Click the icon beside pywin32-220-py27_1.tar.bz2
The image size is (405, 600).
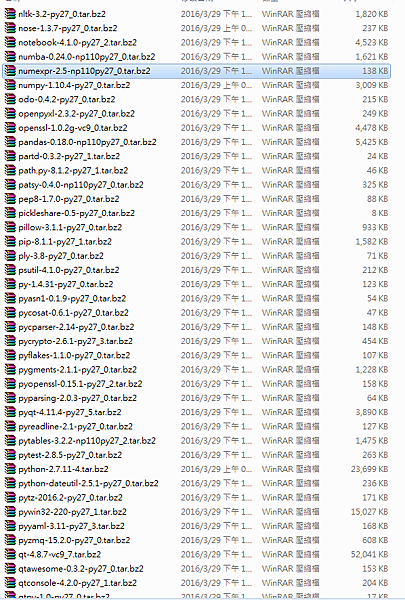(x=10, y=512)
